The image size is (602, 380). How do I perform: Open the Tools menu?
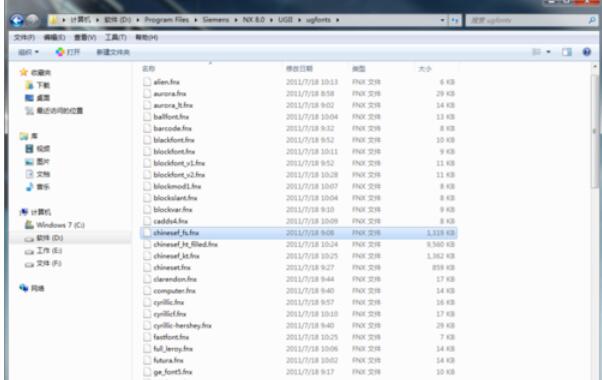[x=116, y=37]
